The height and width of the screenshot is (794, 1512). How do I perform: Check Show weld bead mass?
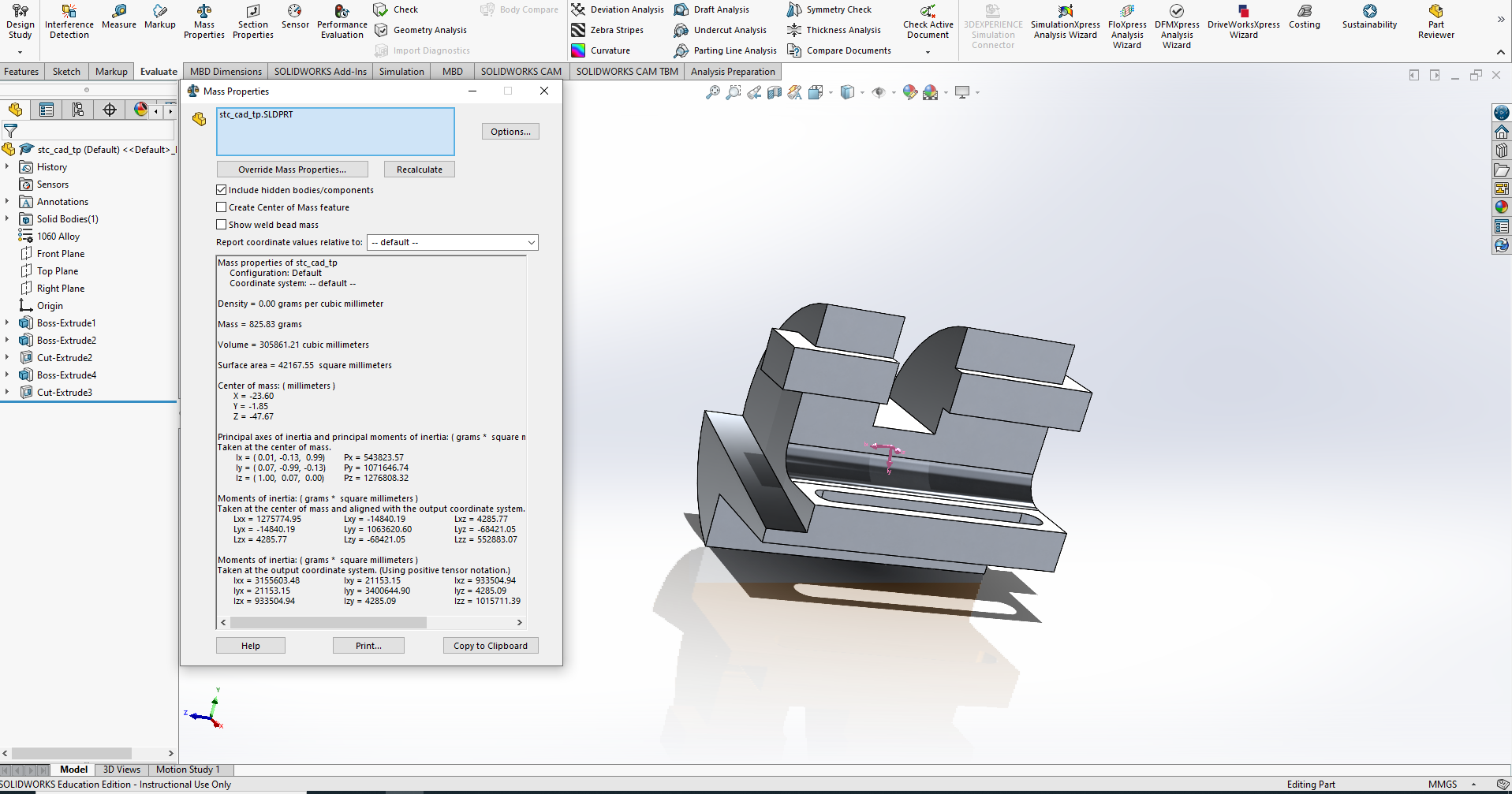[222, 225]
